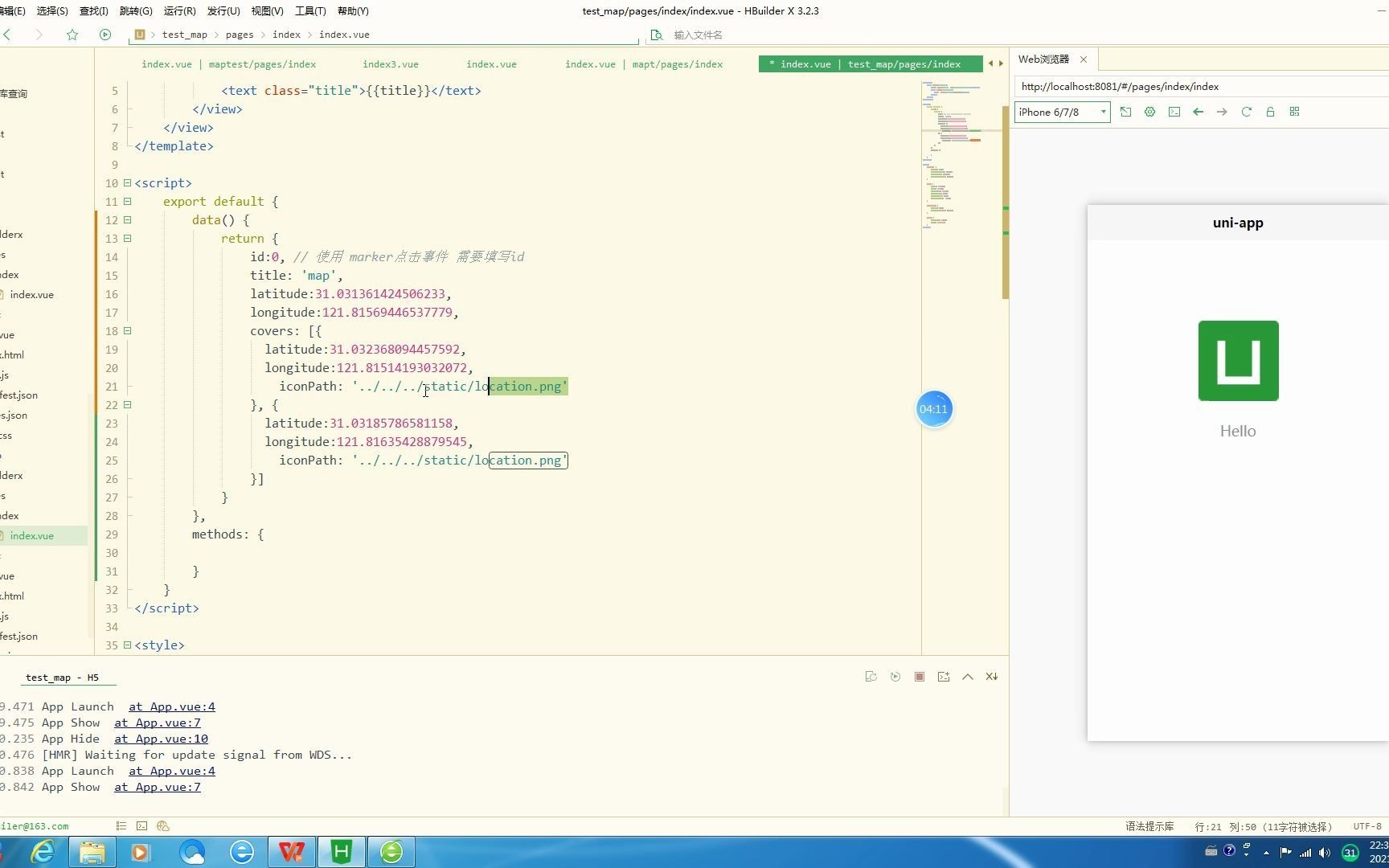Image resolution: width=1389 pixels, height=868 pixels.
Task: Open the 帮助(Y) menu
Action: pyautogui.click(x=353, y=10)
